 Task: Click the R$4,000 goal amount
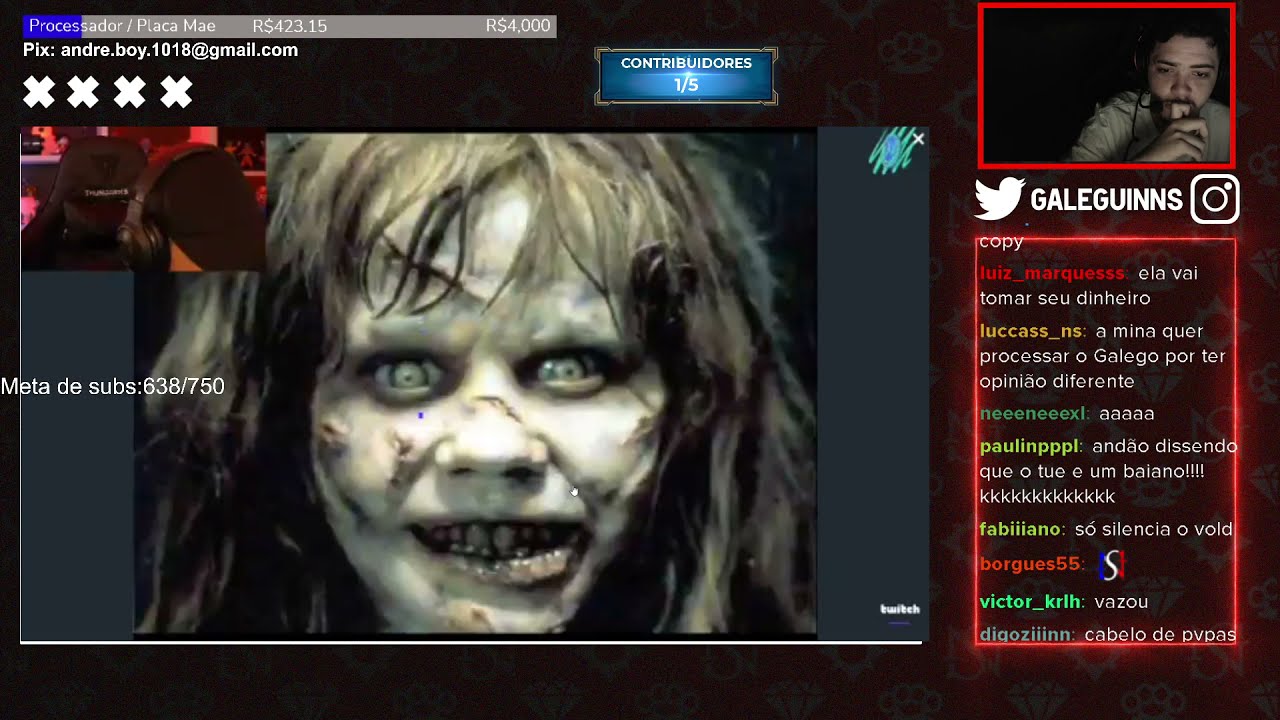pyautogui.click(x=517, y=26)
